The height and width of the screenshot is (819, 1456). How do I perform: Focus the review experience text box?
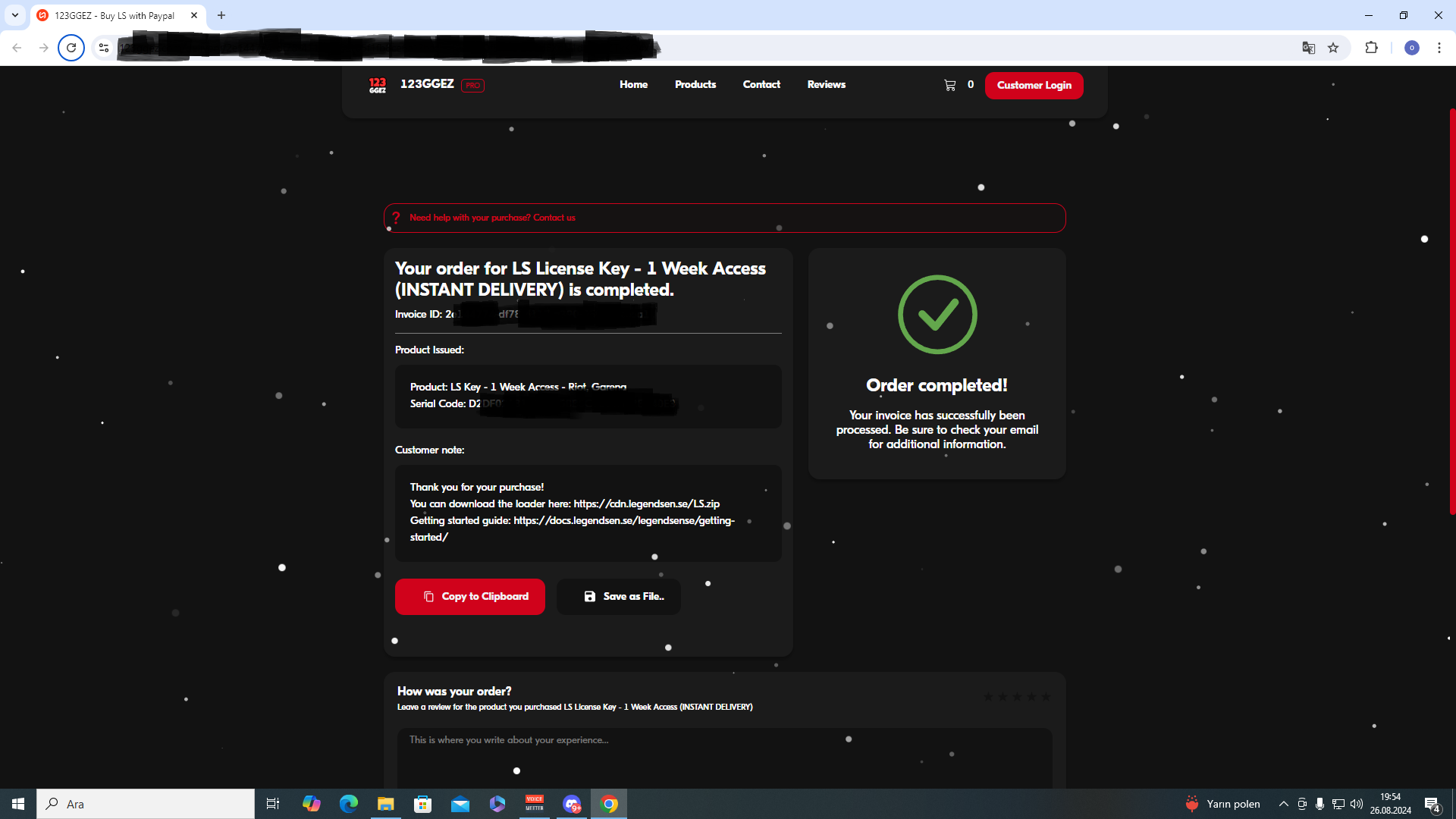(x=725, y=758)
